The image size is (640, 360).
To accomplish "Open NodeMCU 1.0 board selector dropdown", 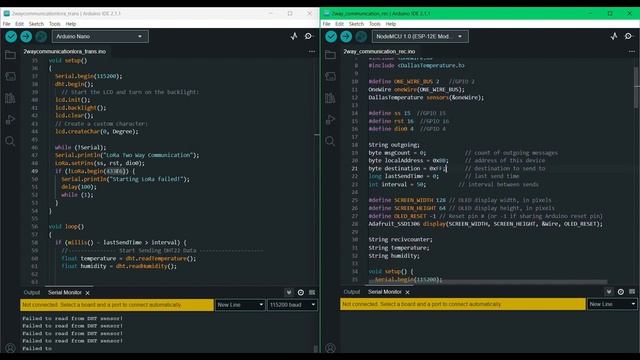I will point(420,36).
